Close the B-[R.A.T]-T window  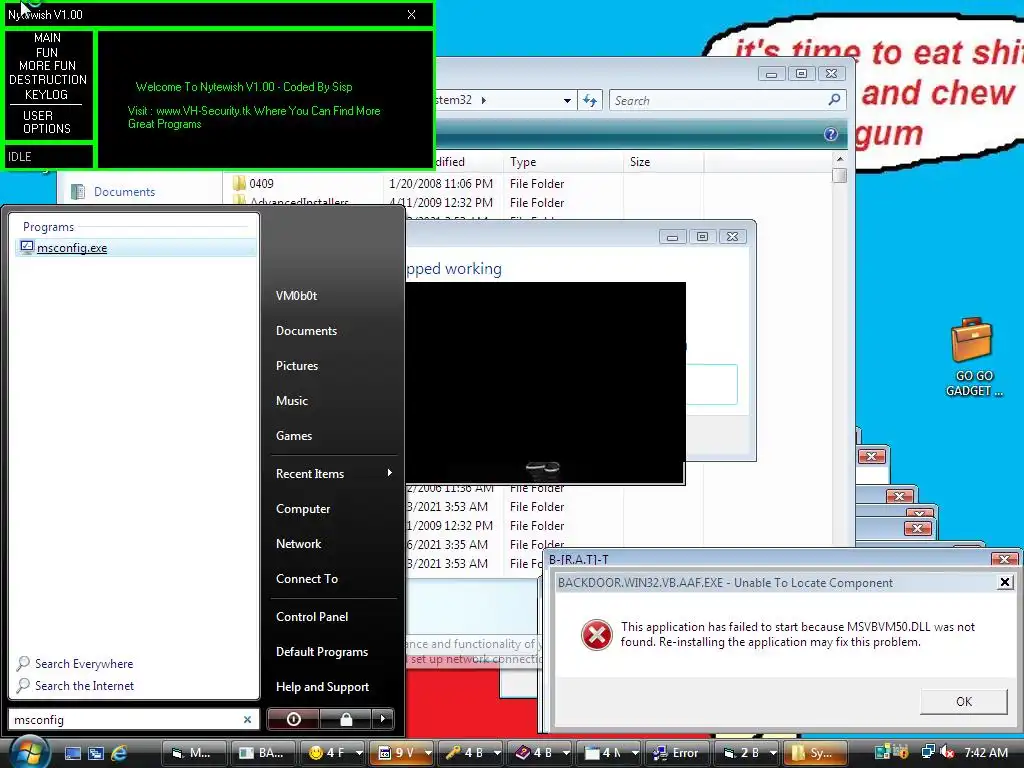tap(1004, 559)
